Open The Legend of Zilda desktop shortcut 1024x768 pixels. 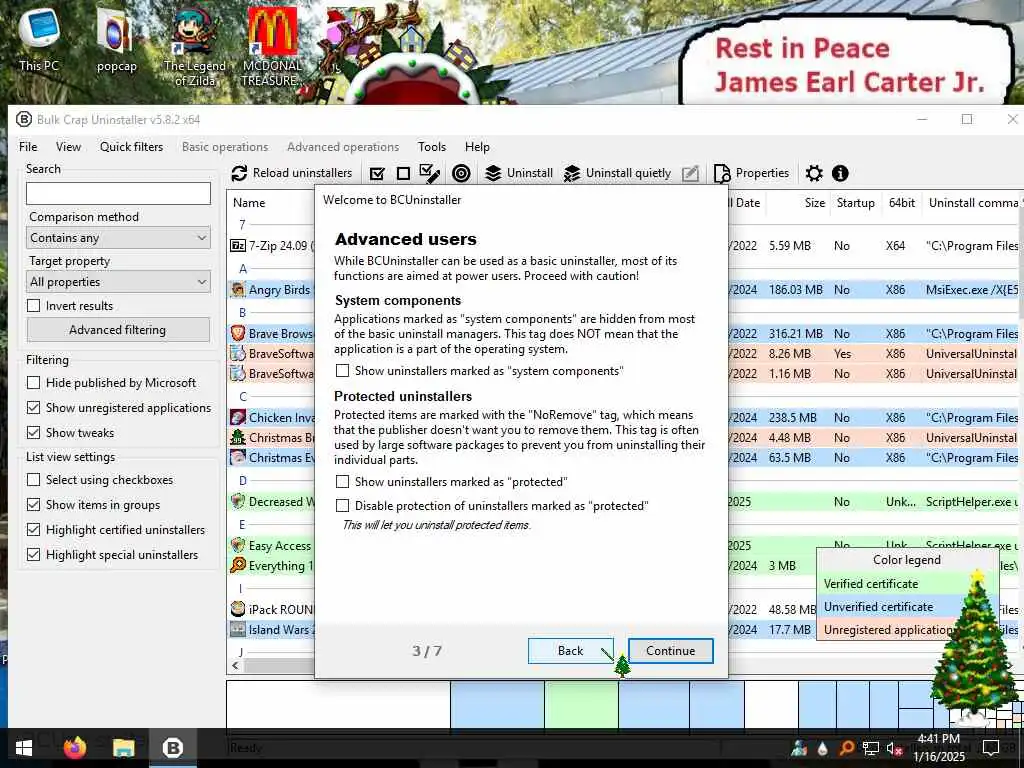195,46
